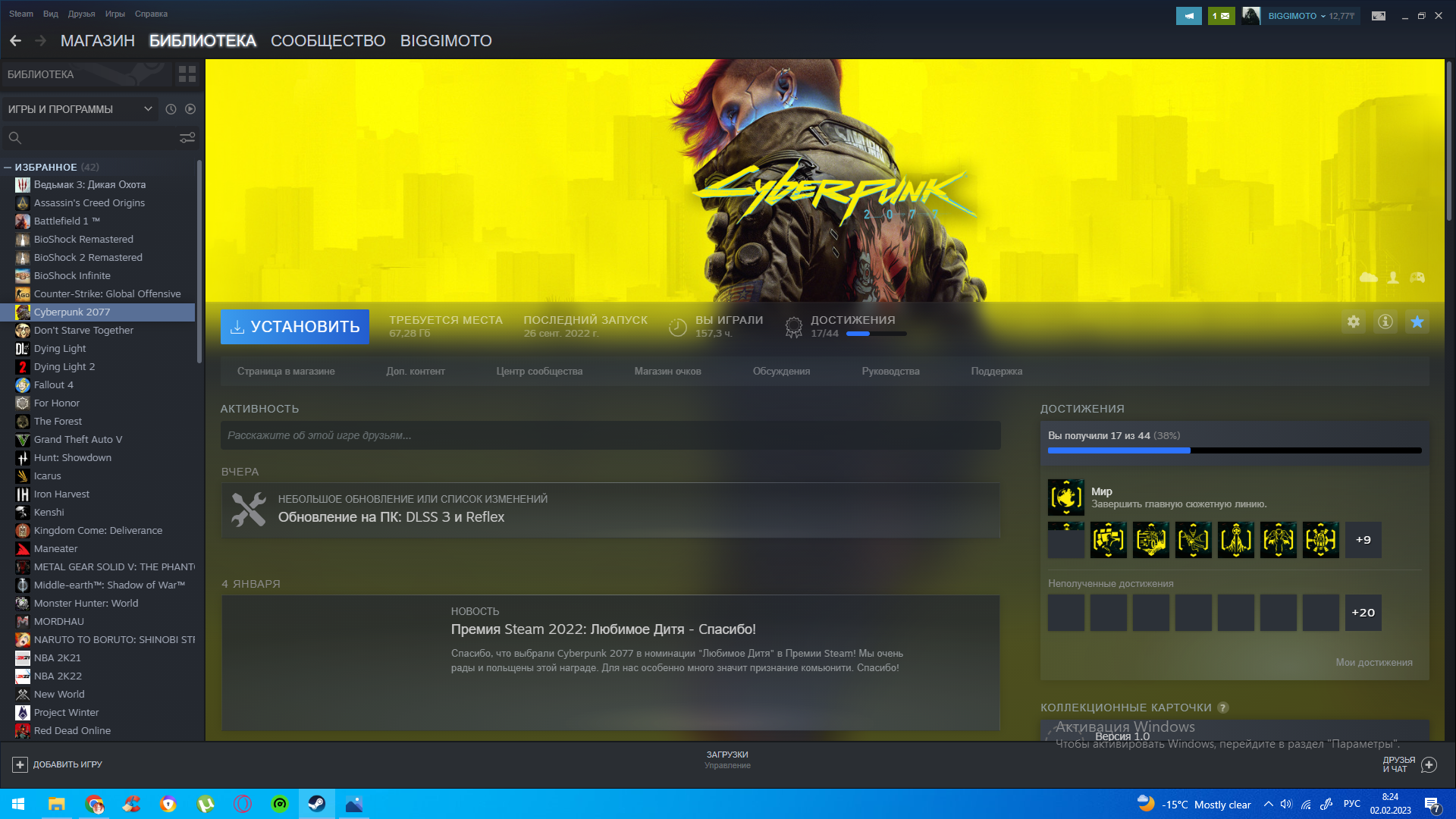Open the Друзья menu
The width and height of the screenshot is (1456, 819).
81,14
